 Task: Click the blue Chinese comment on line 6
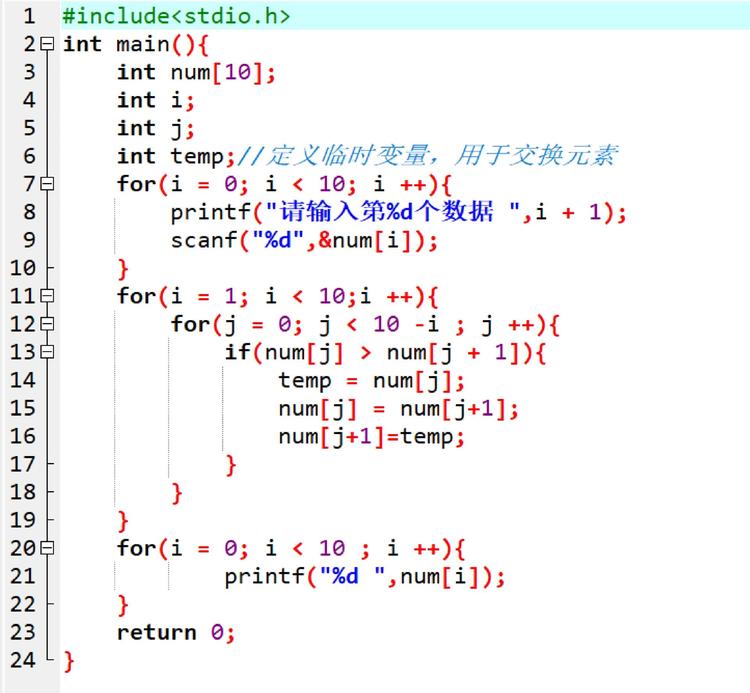[x=427, y=155]
